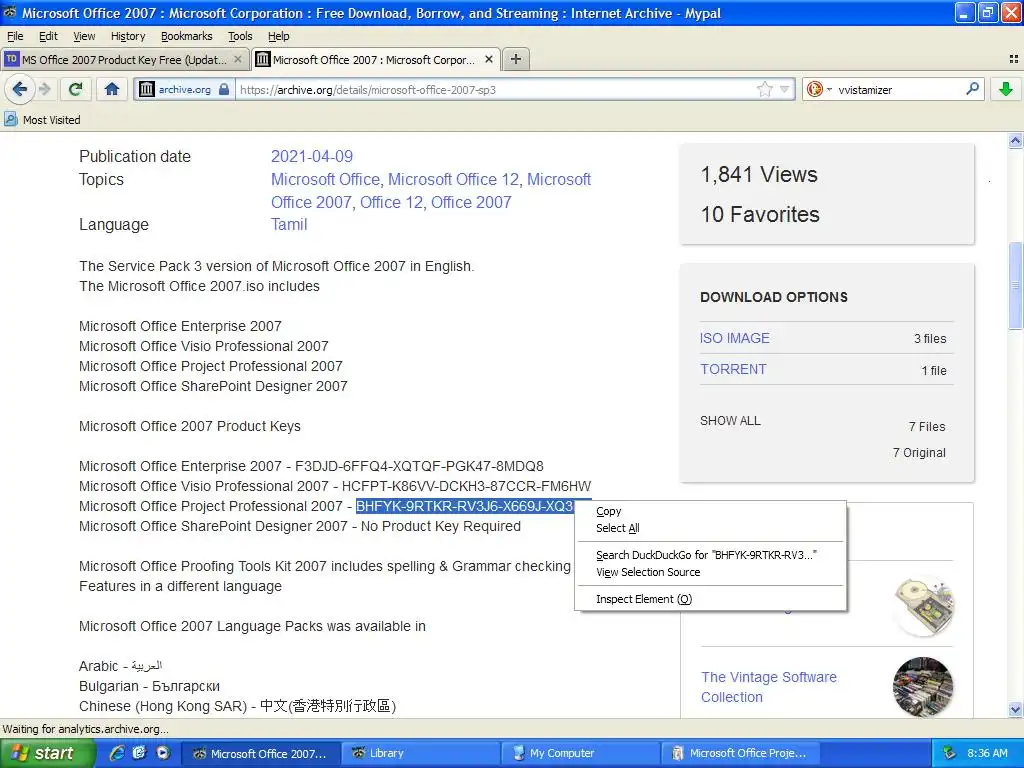Launch Internet Explorer from quick launch
This screenshot has height=768, width=1024.
(117, 753)
